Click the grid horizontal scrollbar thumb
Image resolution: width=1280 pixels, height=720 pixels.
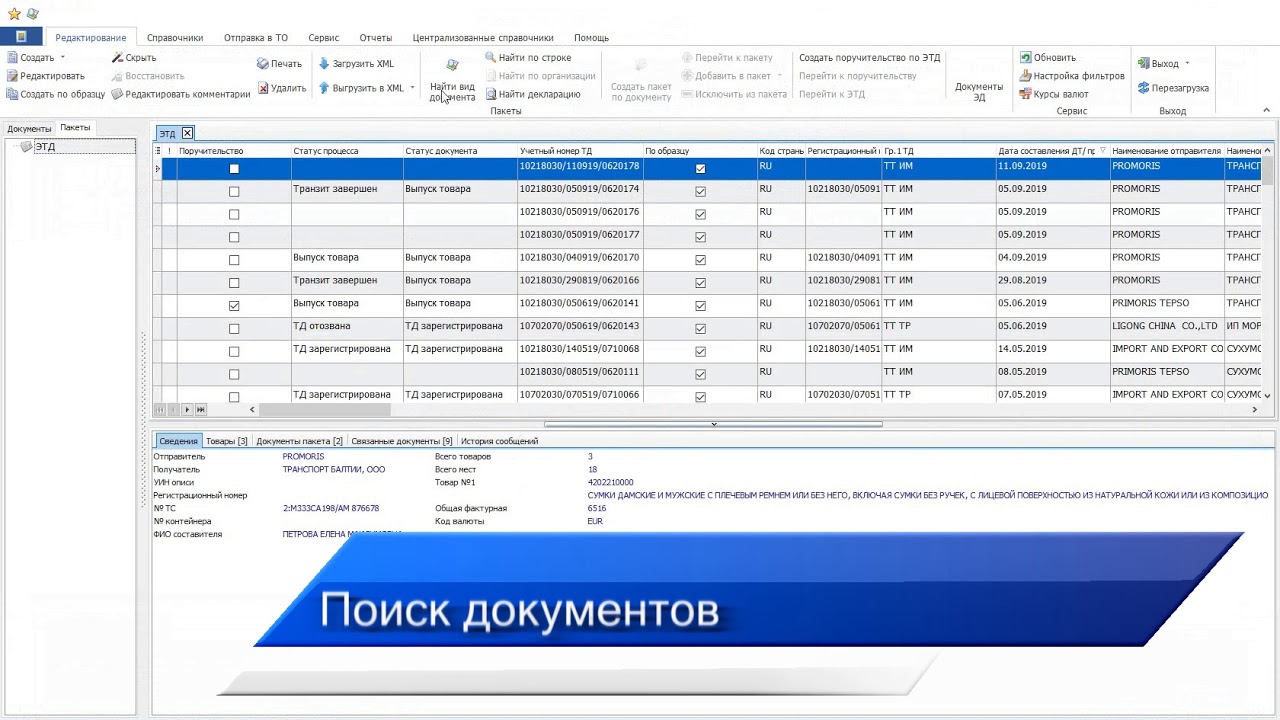pyautogui.click(x=325, y=409)
